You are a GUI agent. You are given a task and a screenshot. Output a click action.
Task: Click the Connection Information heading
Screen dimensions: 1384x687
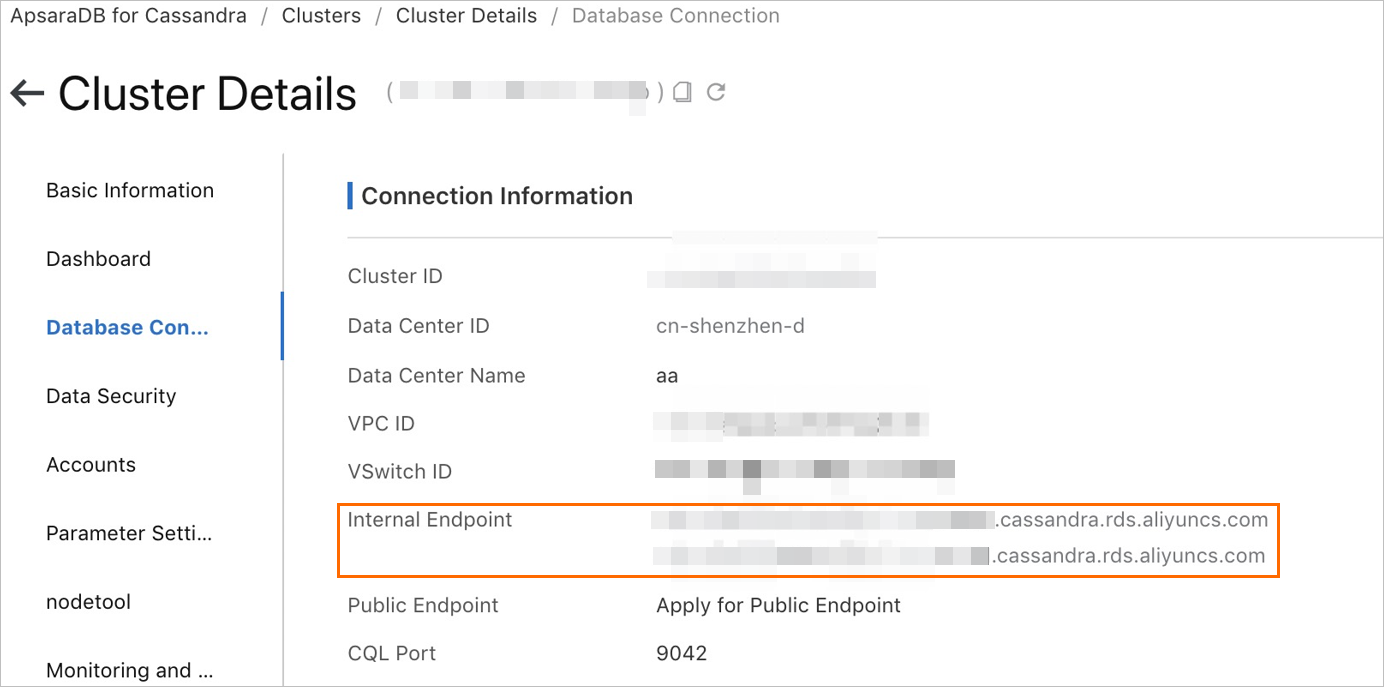point(497,196)
